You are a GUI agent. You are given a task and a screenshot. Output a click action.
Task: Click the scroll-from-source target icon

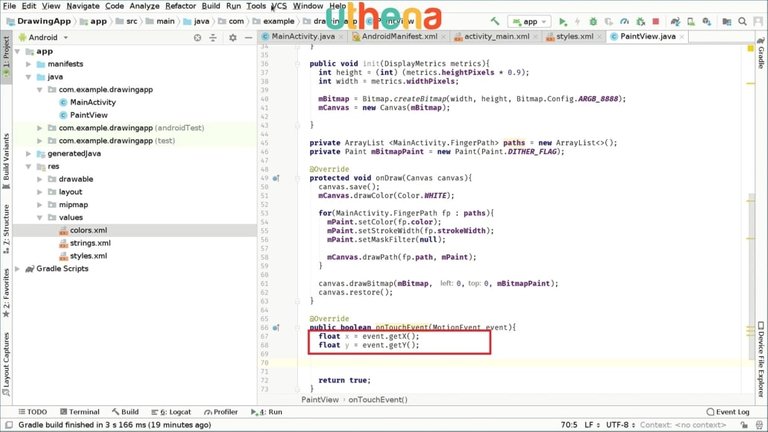tap(199, 37)
